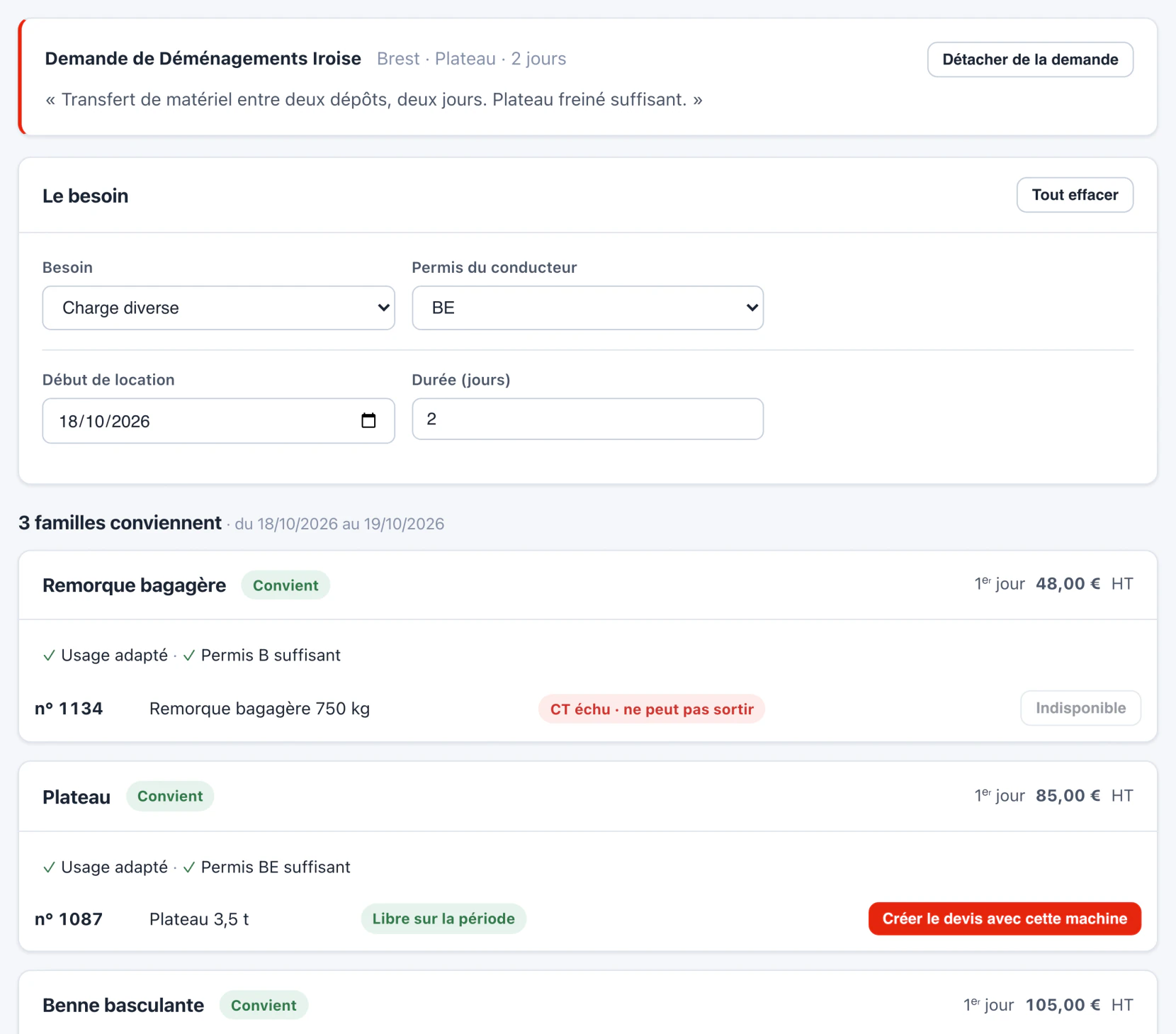The width and height of the screenshot is (1176, 1034).
Task: Click Détacher de la demande button
Action: coord(1030,60)
